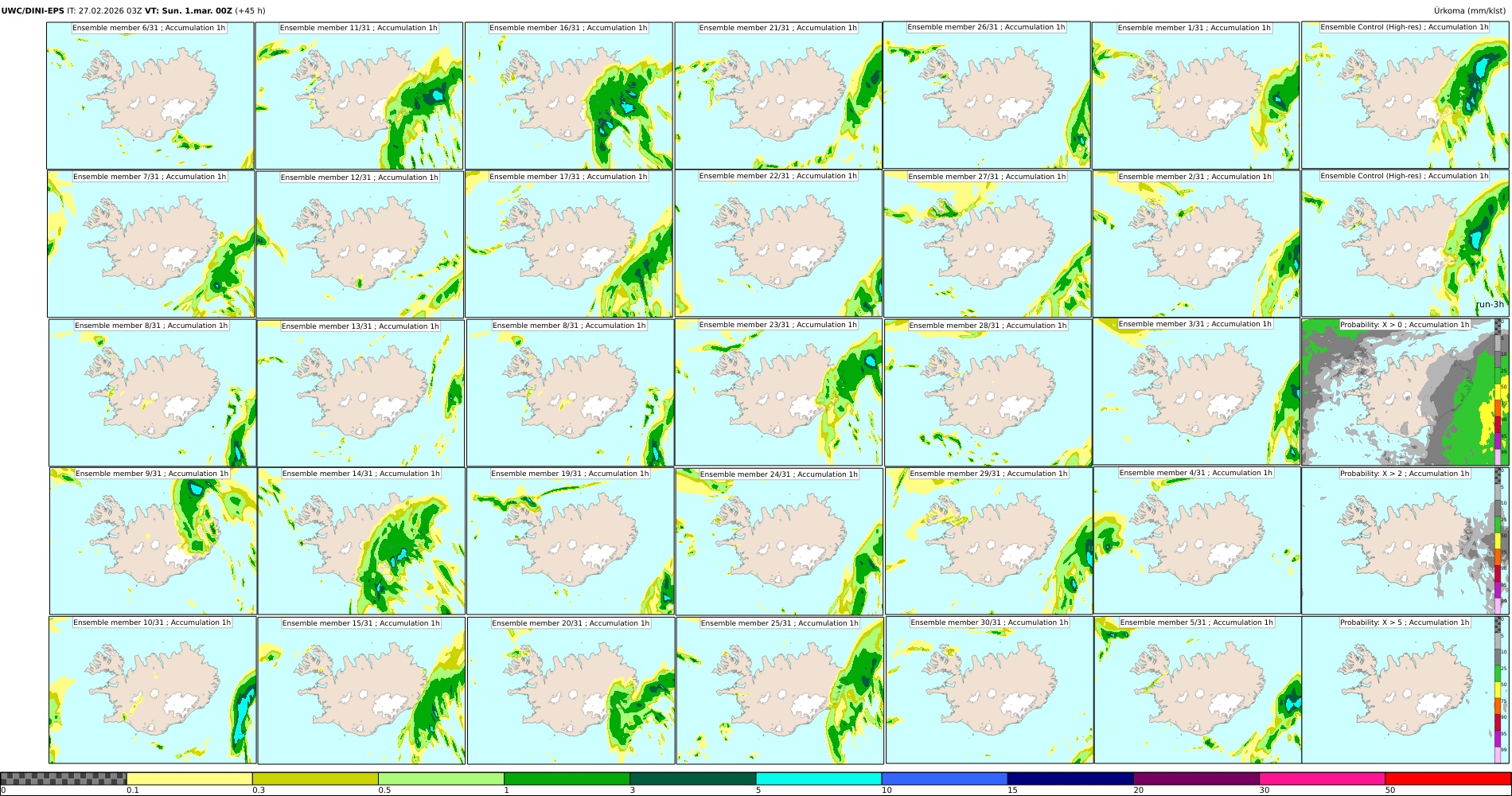Select the olive yellow 0.3–0.5 legend swatch
This screenshot has height=796, width=1512.
tap(315, 778)
